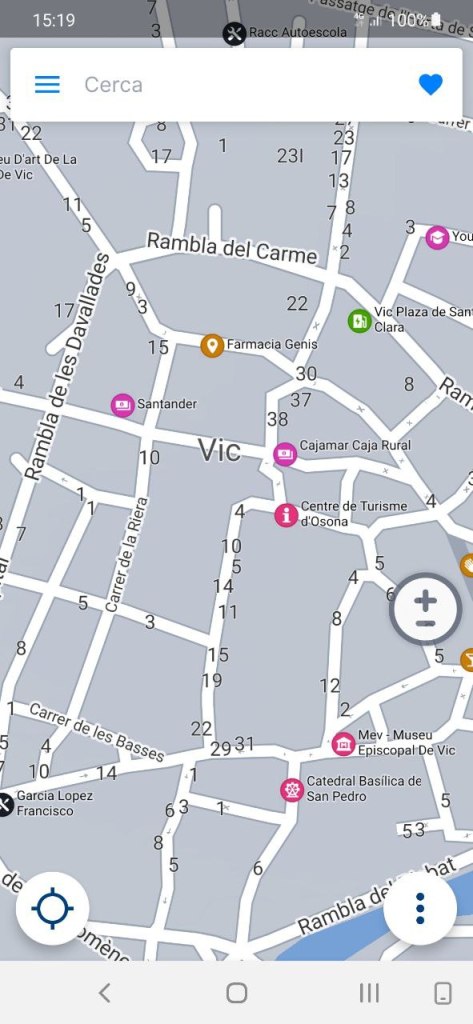Open the three-dot more options menu
The width and height of the screenshot is (473, 1024).
point(420,908)
